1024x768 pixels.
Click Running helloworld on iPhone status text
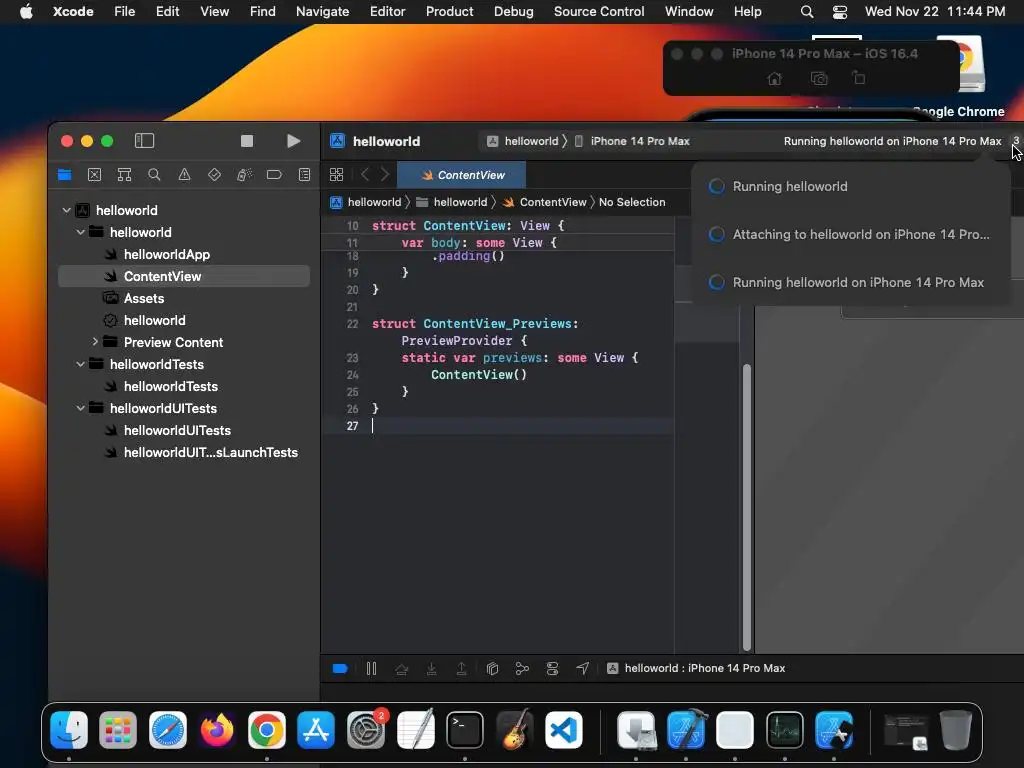pos(892,141)
